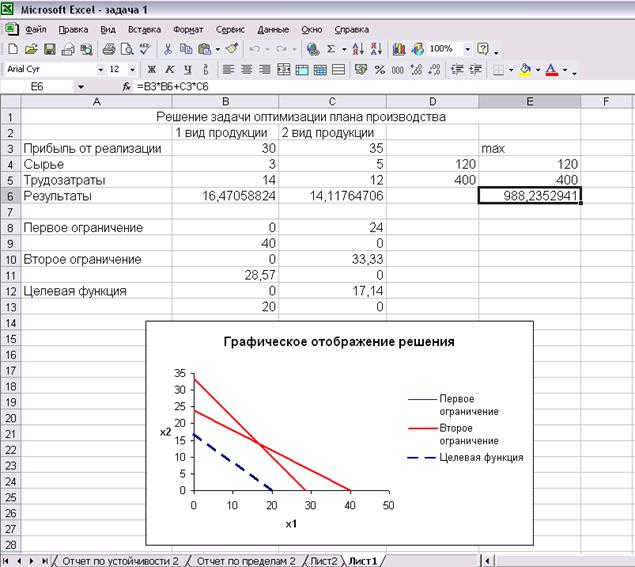Screen dimensions: 635x567
Task: Select cell E6 containing 988,2352941
Action: click(529, 197)
